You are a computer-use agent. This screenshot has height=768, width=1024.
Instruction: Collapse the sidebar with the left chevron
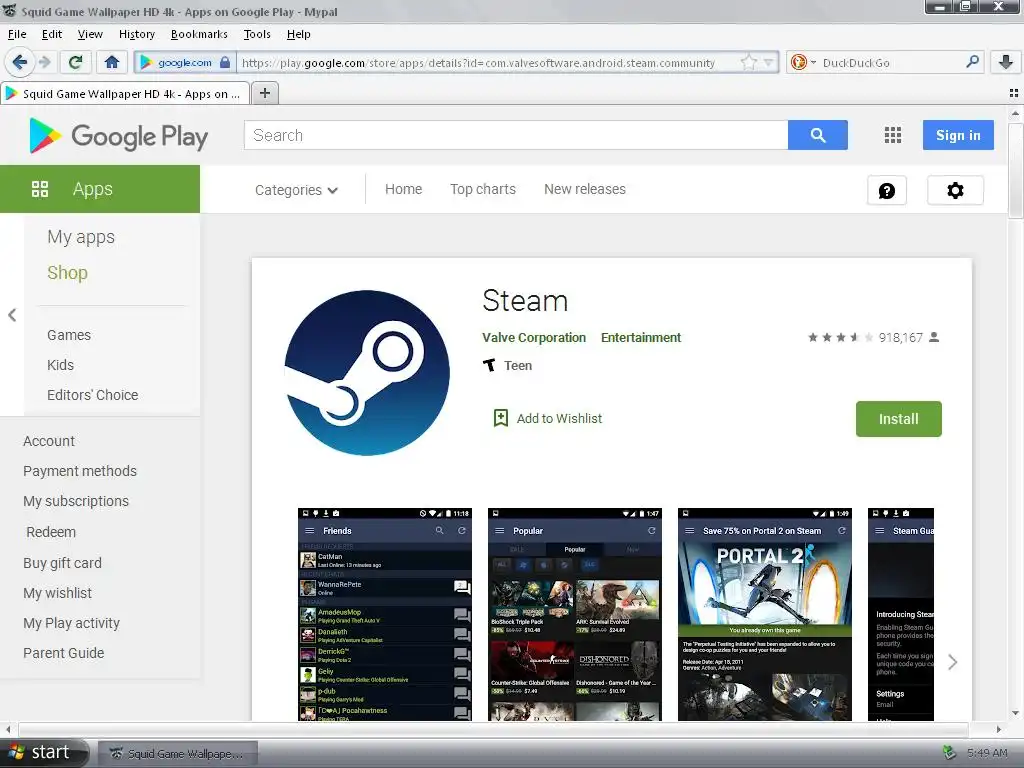point(12,315)
